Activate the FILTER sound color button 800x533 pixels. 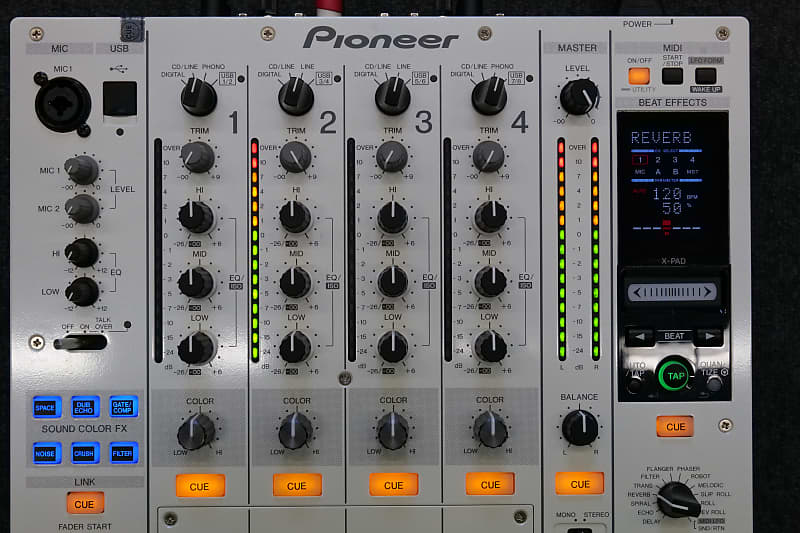(x=123, y=452)
